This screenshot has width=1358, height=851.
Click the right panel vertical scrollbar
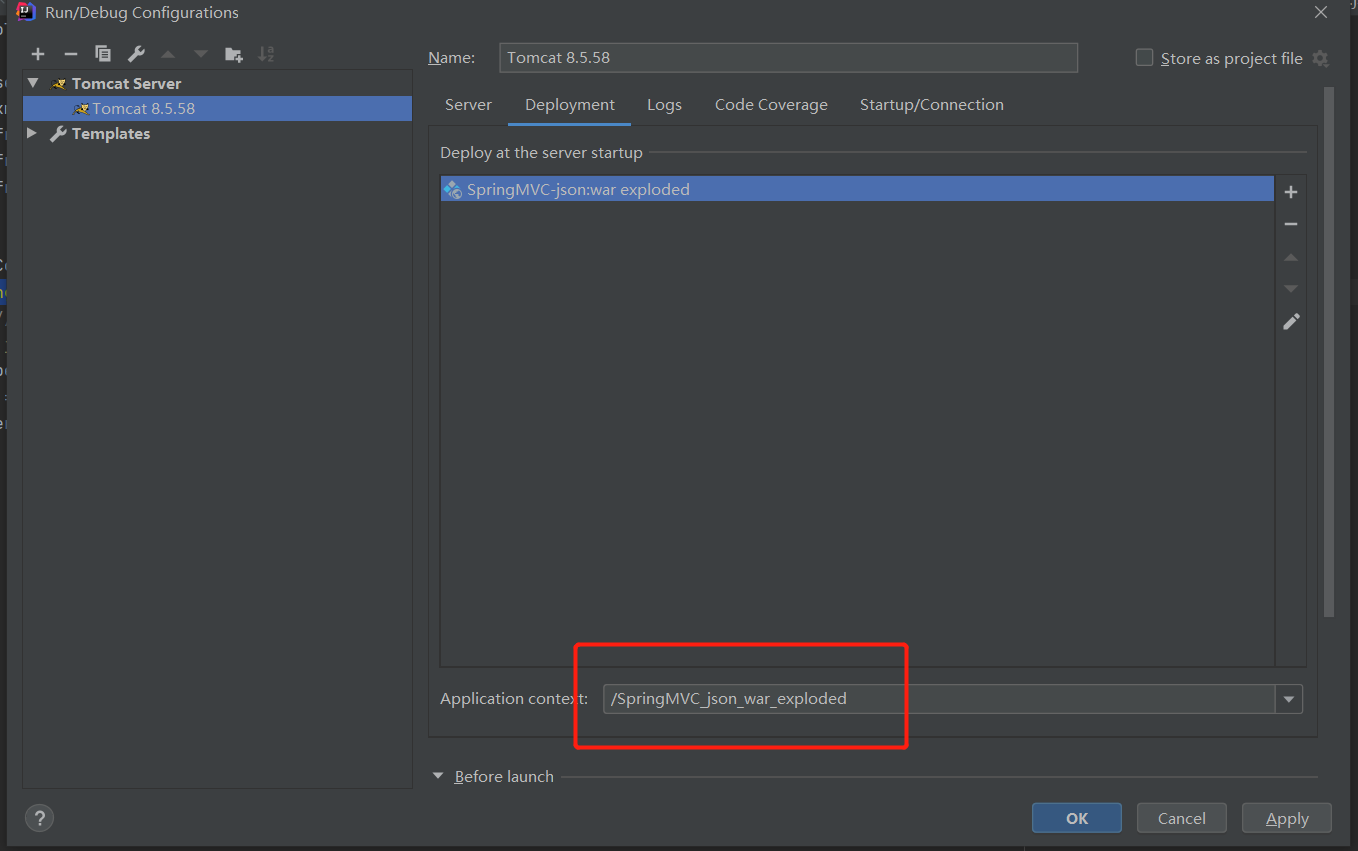coord(1329,352)
